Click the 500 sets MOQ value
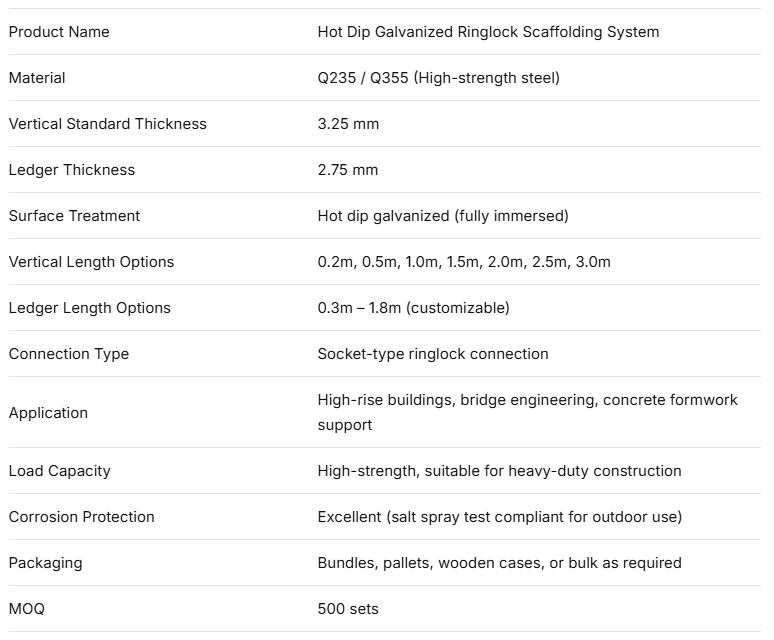Screen dimensions: 774x640 click(x=348, y=609)
